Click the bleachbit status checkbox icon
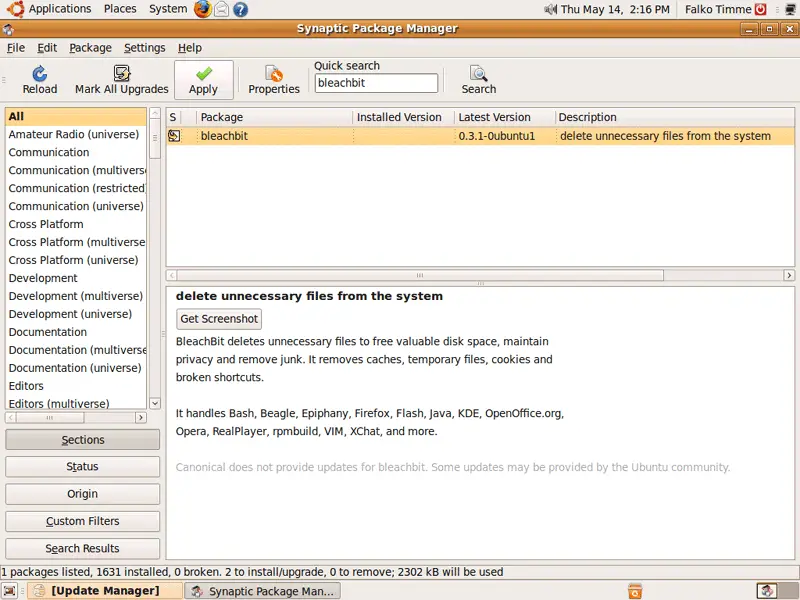The height and width of the screenshot is (600, 800). (174, 136)
